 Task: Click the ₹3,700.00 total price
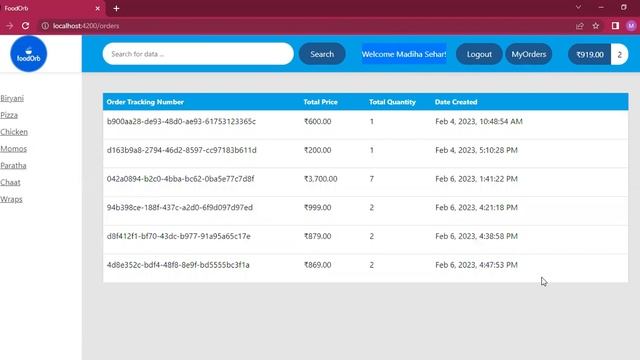click(320, 179)
